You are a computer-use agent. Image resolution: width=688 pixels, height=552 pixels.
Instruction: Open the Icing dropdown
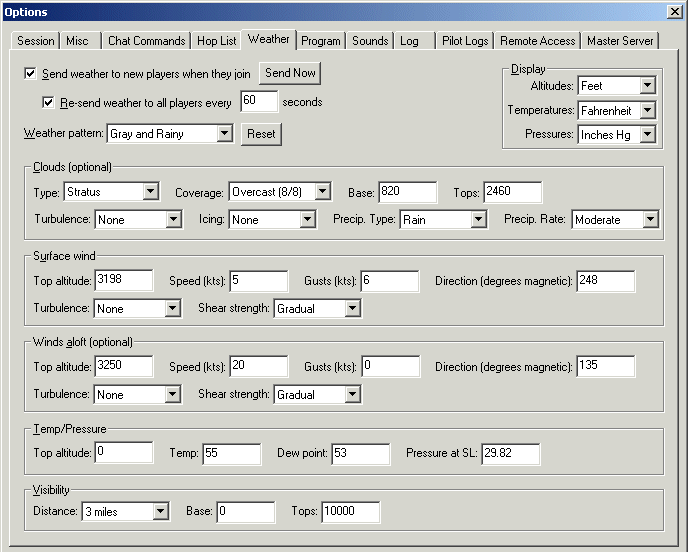point(272,219)
